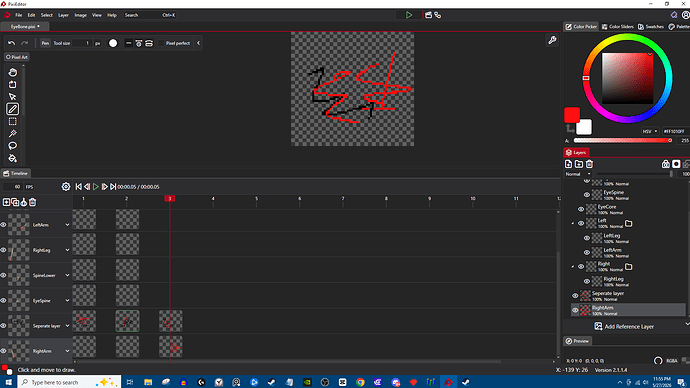Select the Move viewport hand tool
Viewport: 690px width, 388px height.
point(13,72)
